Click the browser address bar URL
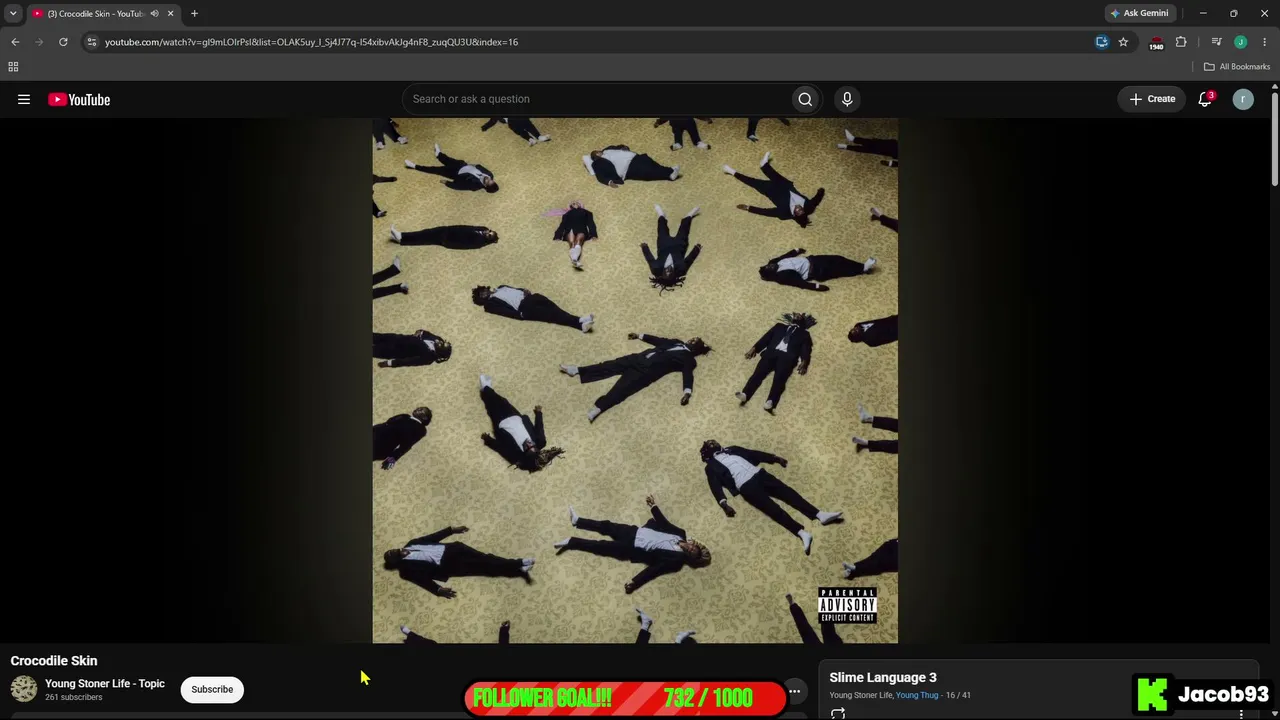Viewport: 1280px width, 720px height. pos(311,42)
